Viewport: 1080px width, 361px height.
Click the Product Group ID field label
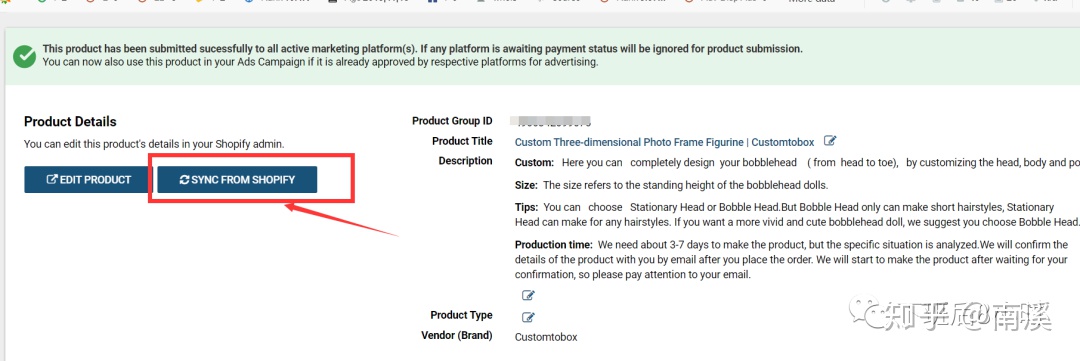point(453,121)
